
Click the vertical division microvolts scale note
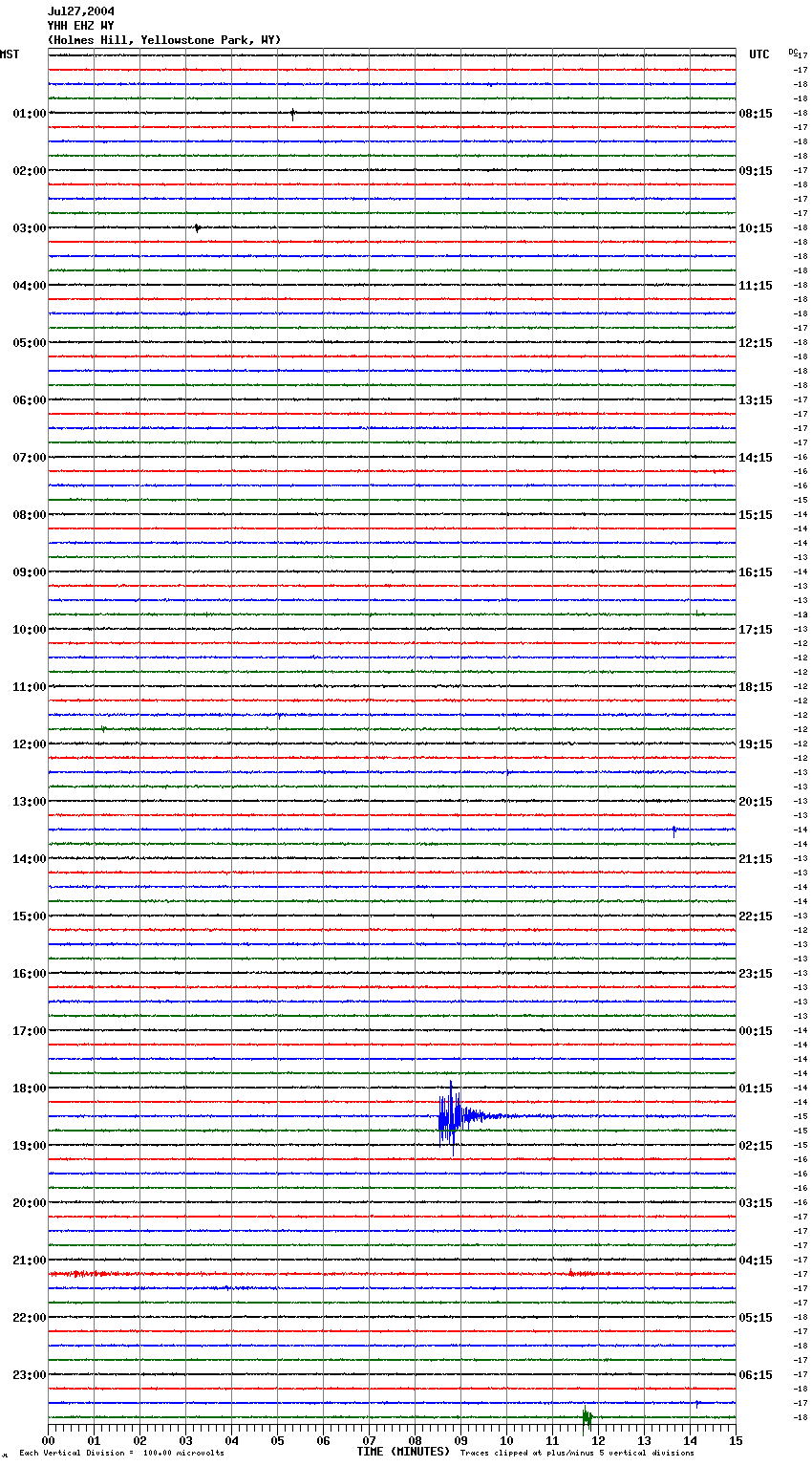tap(121, 1454)
